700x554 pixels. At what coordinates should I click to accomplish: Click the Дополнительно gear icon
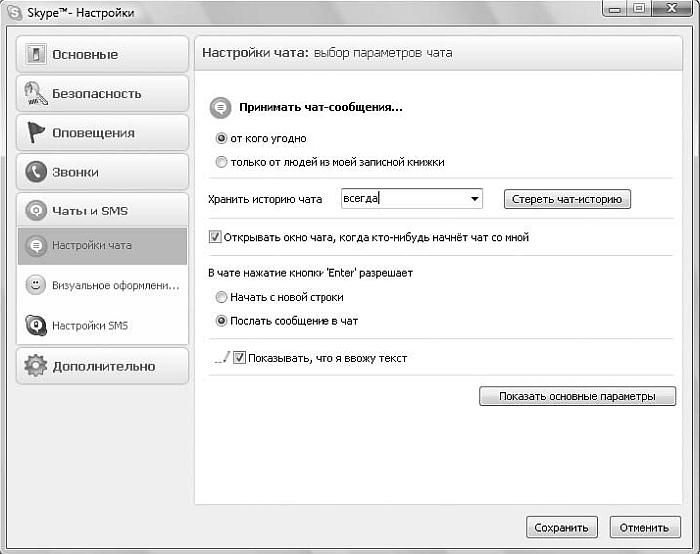pyautogui.click(x=36, y=366)
